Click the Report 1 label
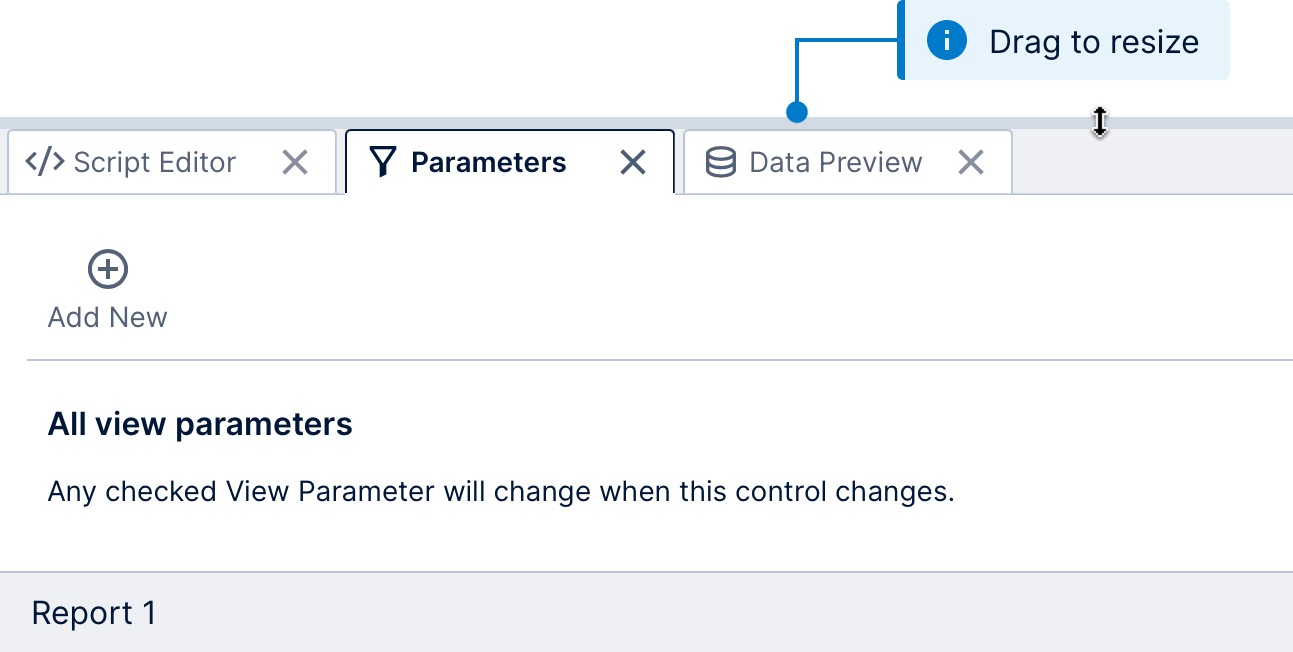Viewport: 1293px width, 652px height. 94,613
